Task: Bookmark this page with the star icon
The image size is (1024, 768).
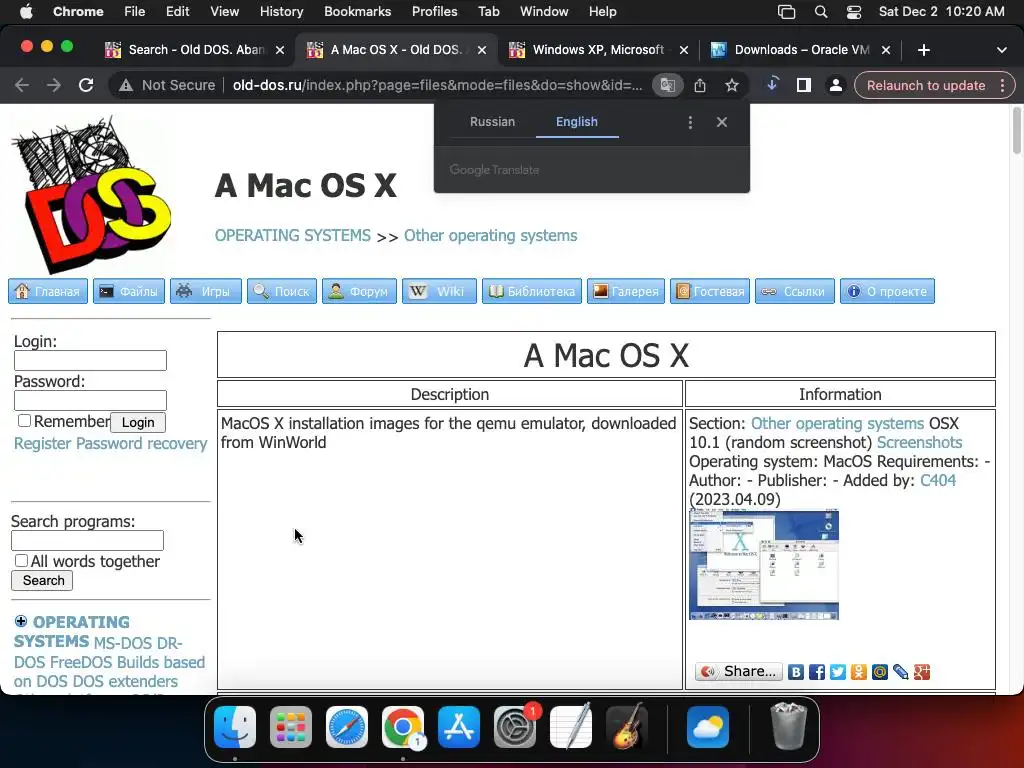Action: pos(732,85)
